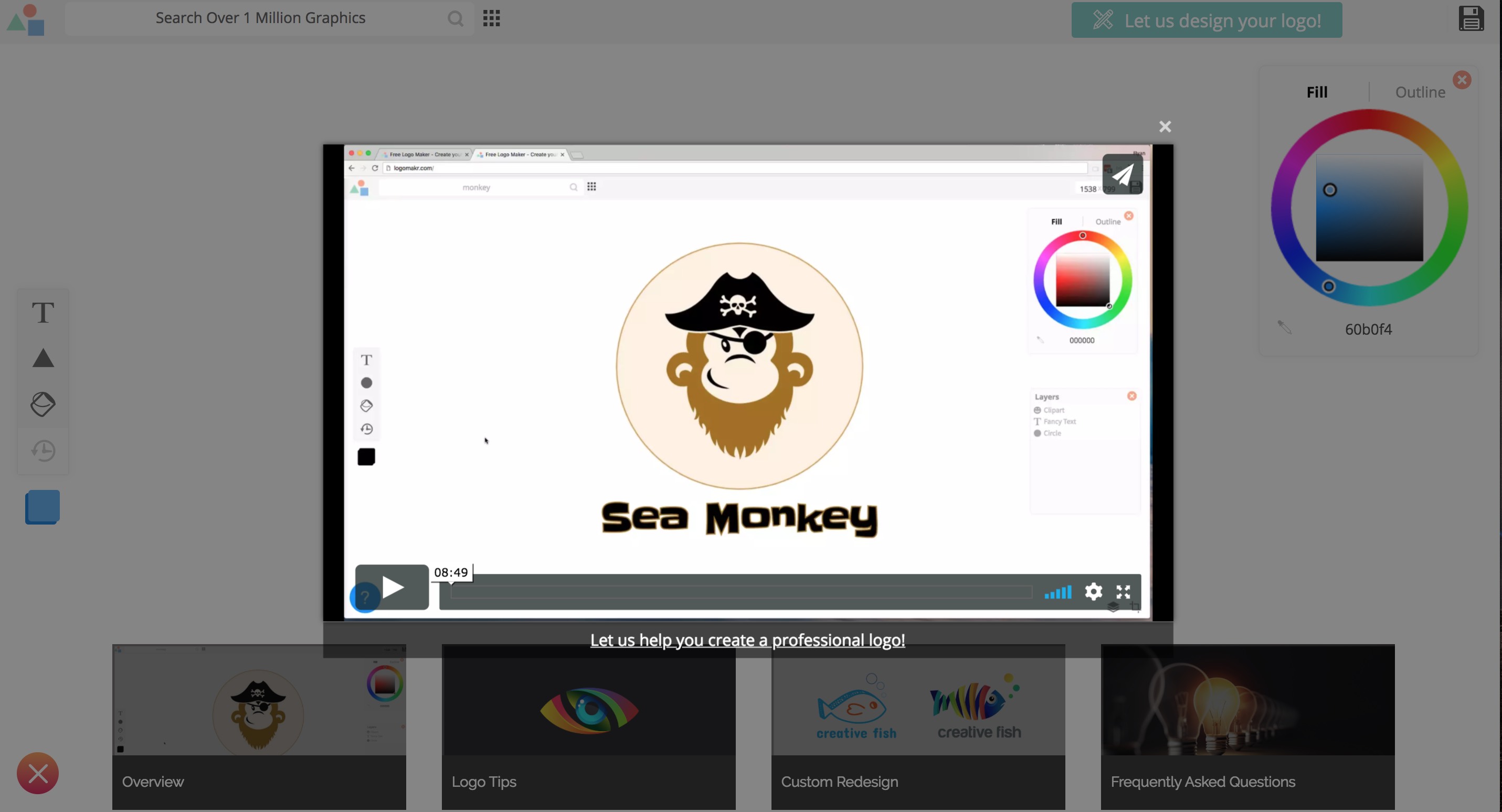Click Let us design your logo button
The height and width of the screenshot is (812, 1502).
click(1207, 20)
